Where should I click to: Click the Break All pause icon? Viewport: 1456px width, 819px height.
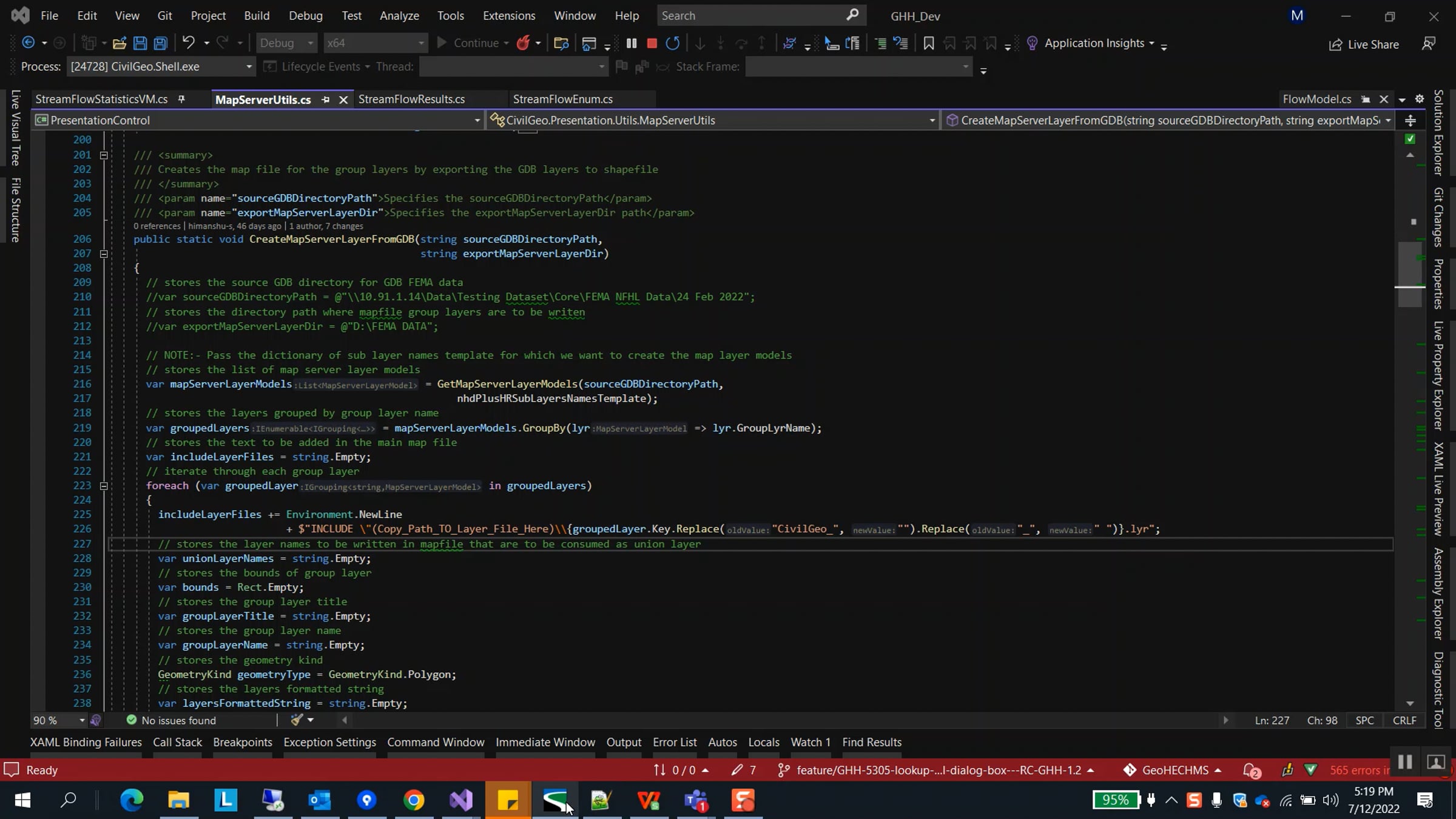click(632, 43)
